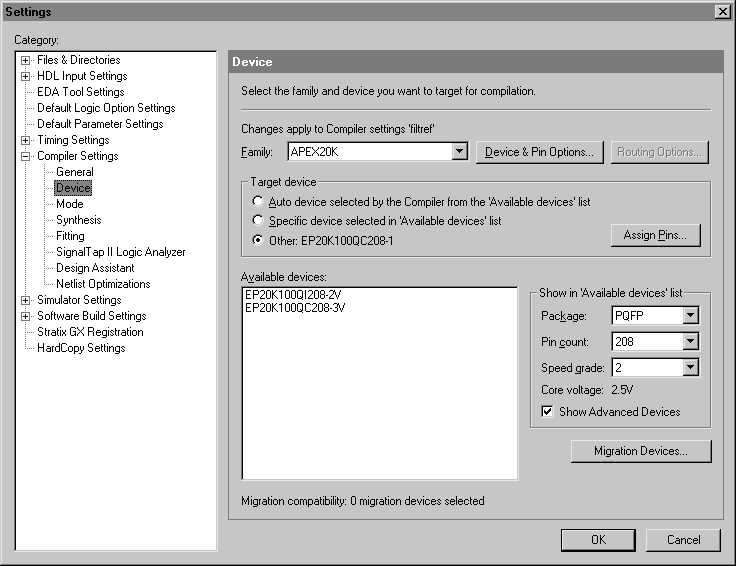Select EP20K100QC208-3V in available devices
Viewport: 736px width, 566px height.
coord(295,308)
